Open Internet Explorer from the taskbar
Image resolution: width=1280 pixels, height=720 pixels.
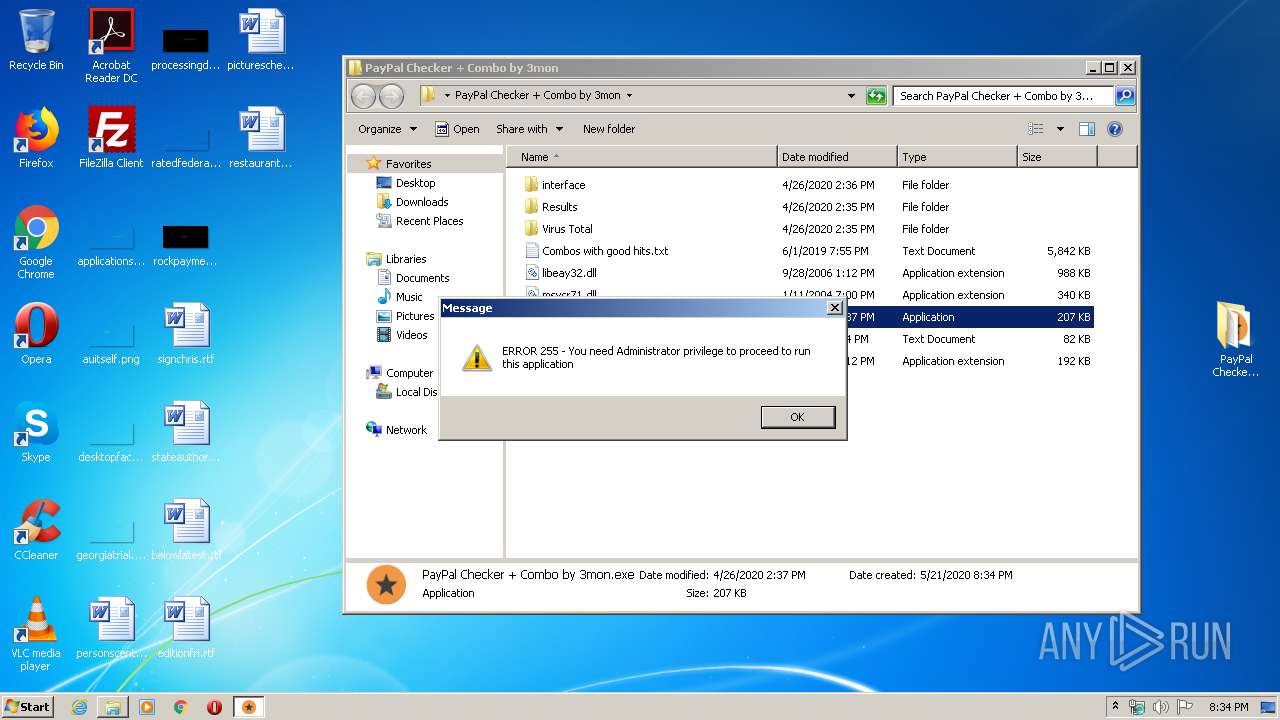point(79,707)
